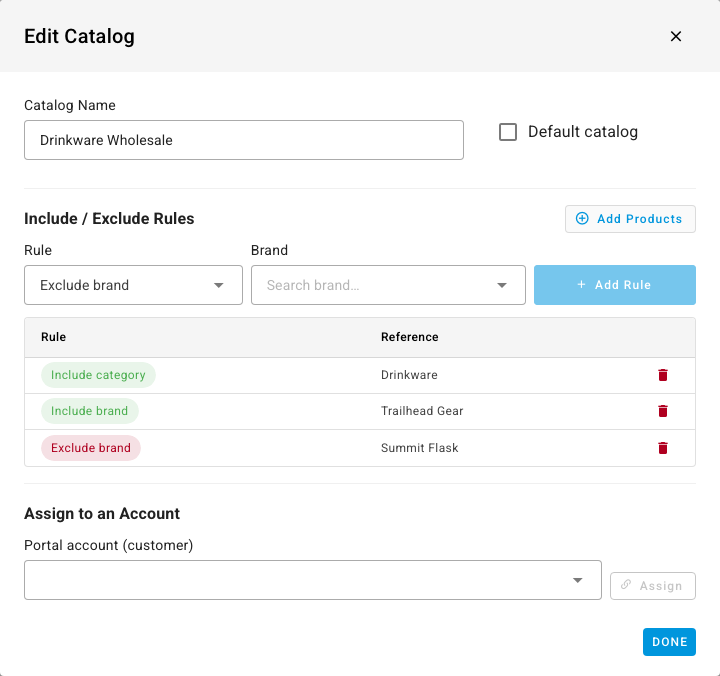This screenshot has height=676, width=720.
Task: Open the Rule type dropdown
Action: [133, 285]
